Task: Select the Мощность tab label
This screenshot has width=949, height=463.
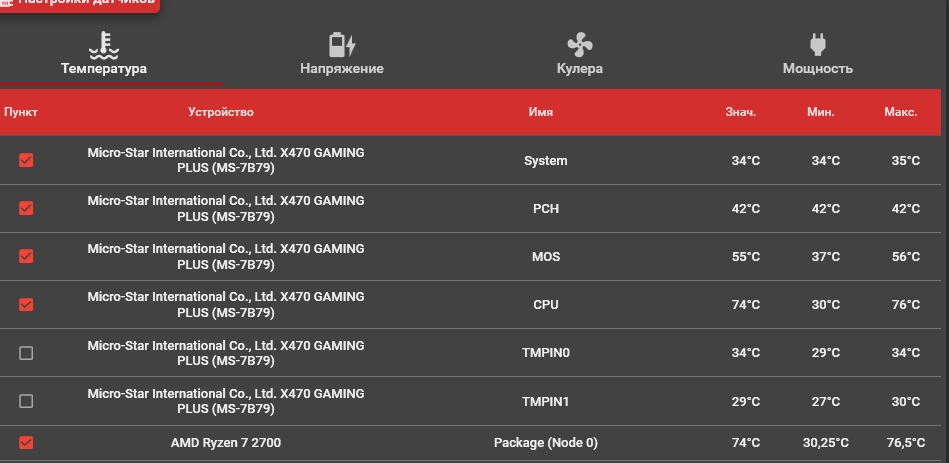Action: [x=818, y=69]
